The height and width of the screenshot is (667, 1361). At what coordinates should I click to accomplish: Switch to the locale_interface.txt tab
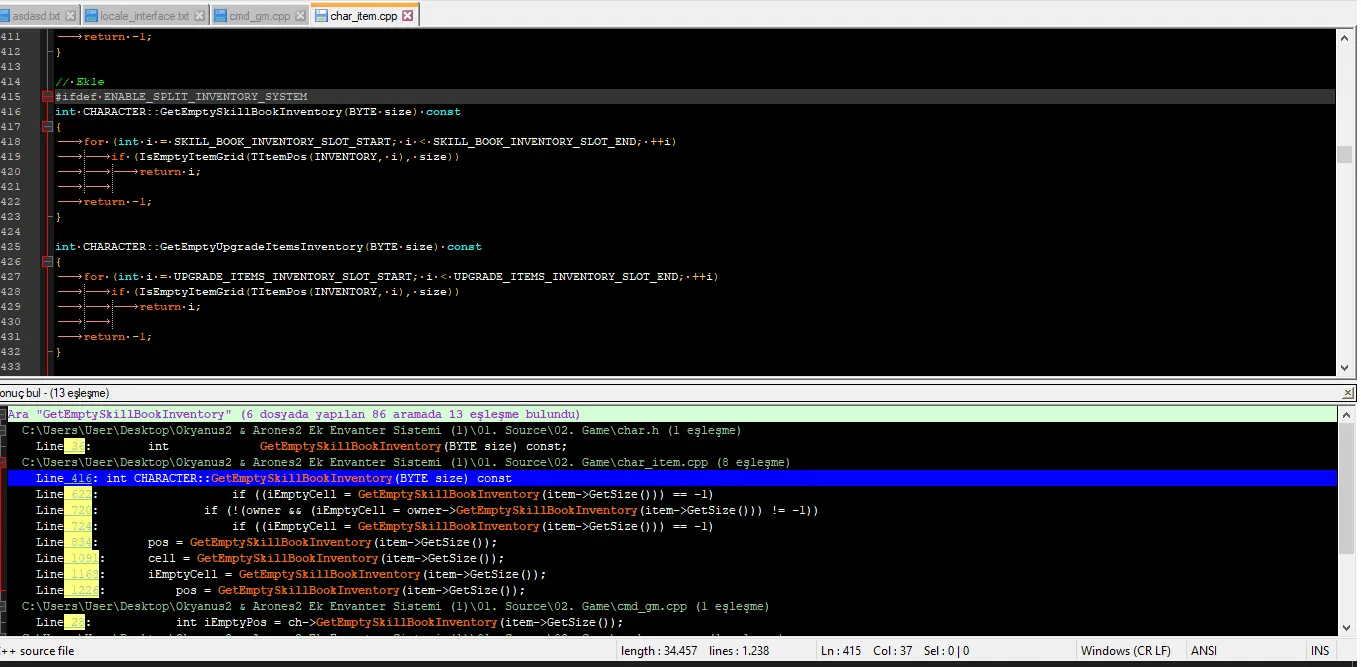[x=144, y=16]
